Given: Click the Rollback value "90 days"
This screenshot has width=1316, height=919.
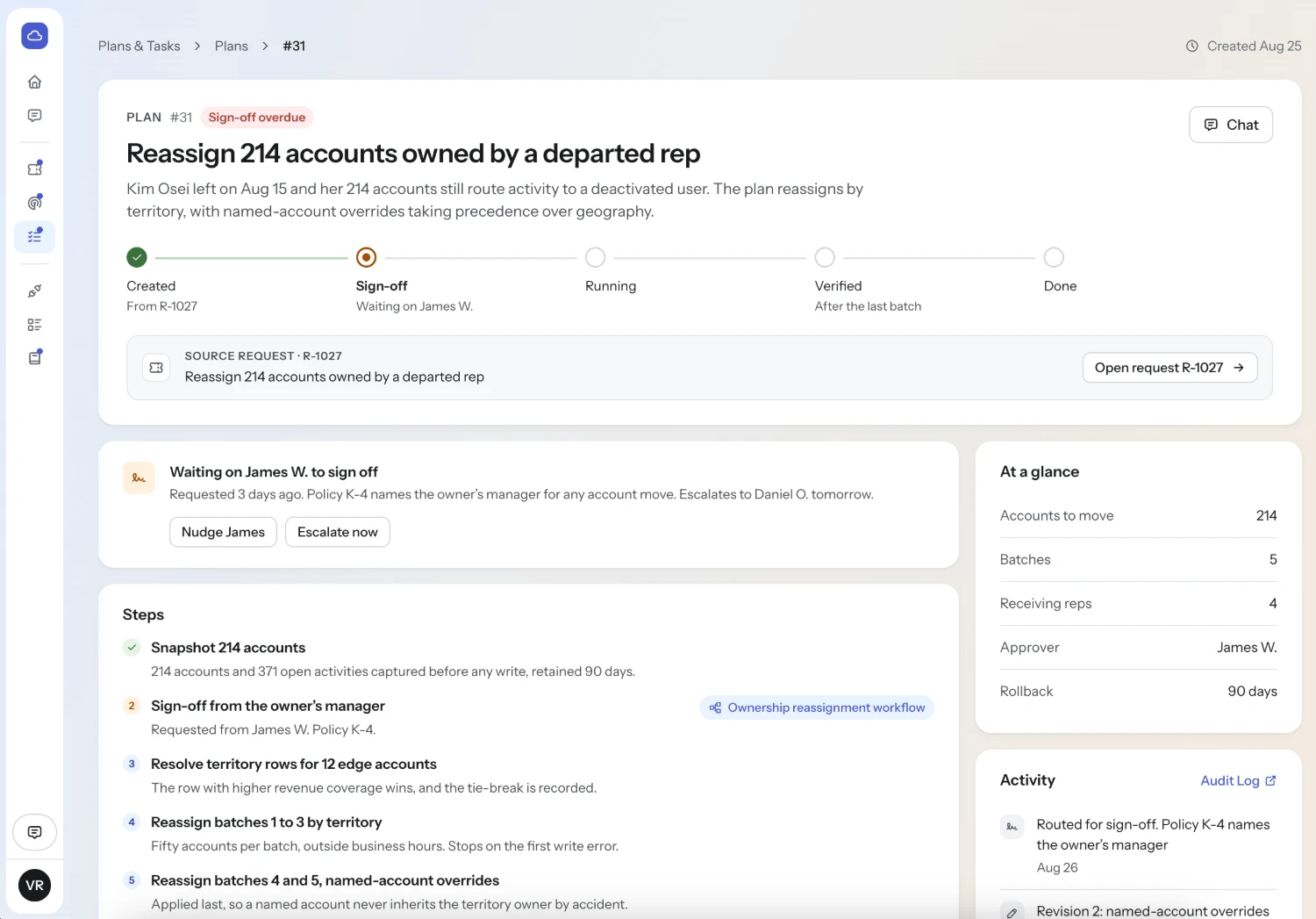Looking at the screenshot, I should pyautogui.click(x=1252, y=692).
